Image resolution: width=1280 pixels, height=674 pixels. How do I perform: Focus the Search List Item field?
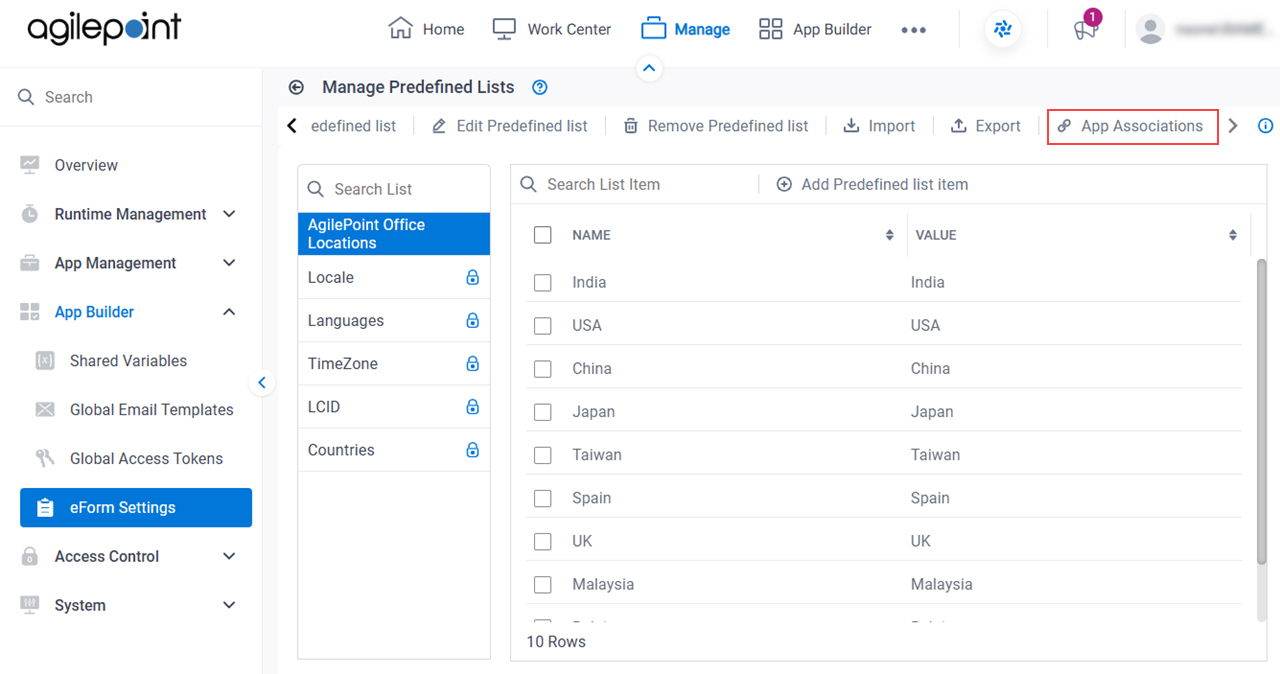click(635, 184)
